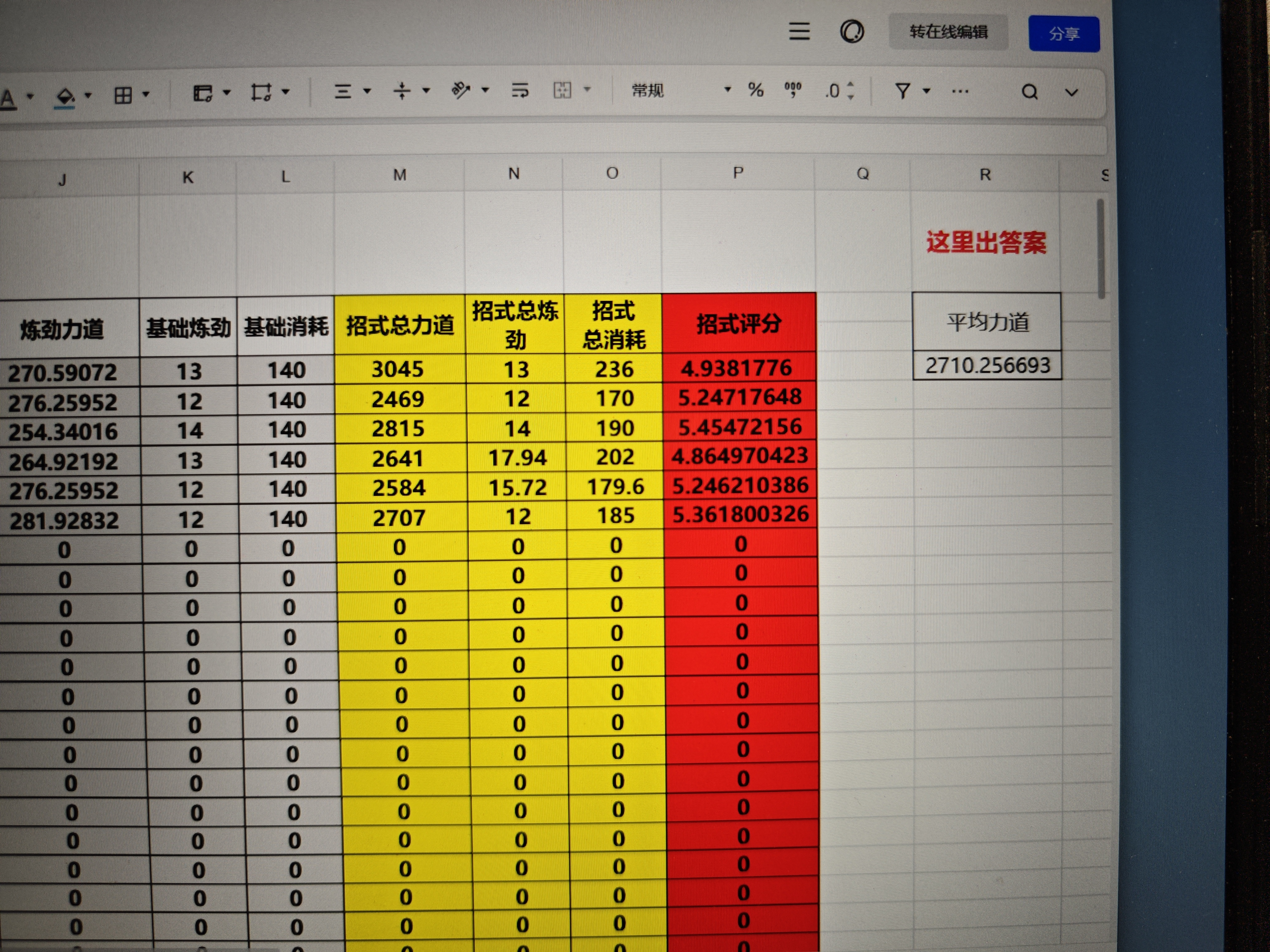Screen dimensions: 1270x952
Task: Open the font color dropdown arrow
Action: (x=30, y=96)
